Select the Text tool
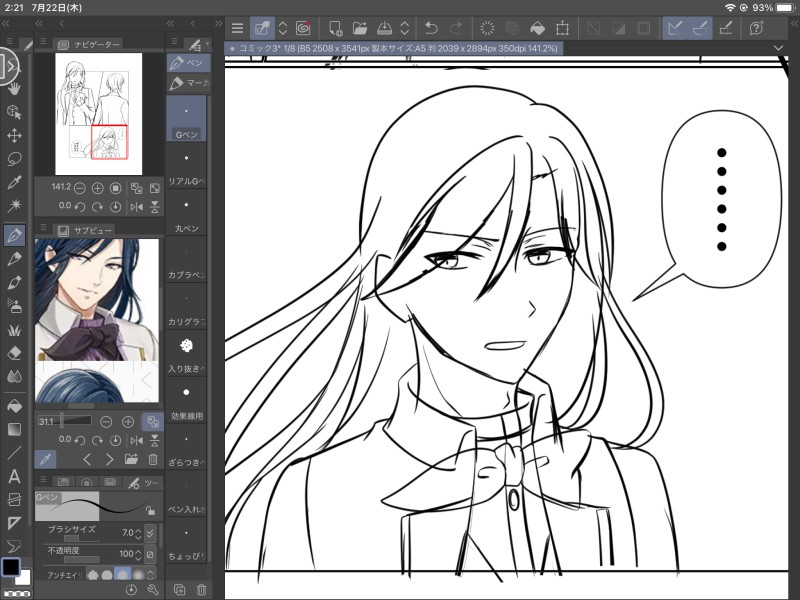 [14, 477]
